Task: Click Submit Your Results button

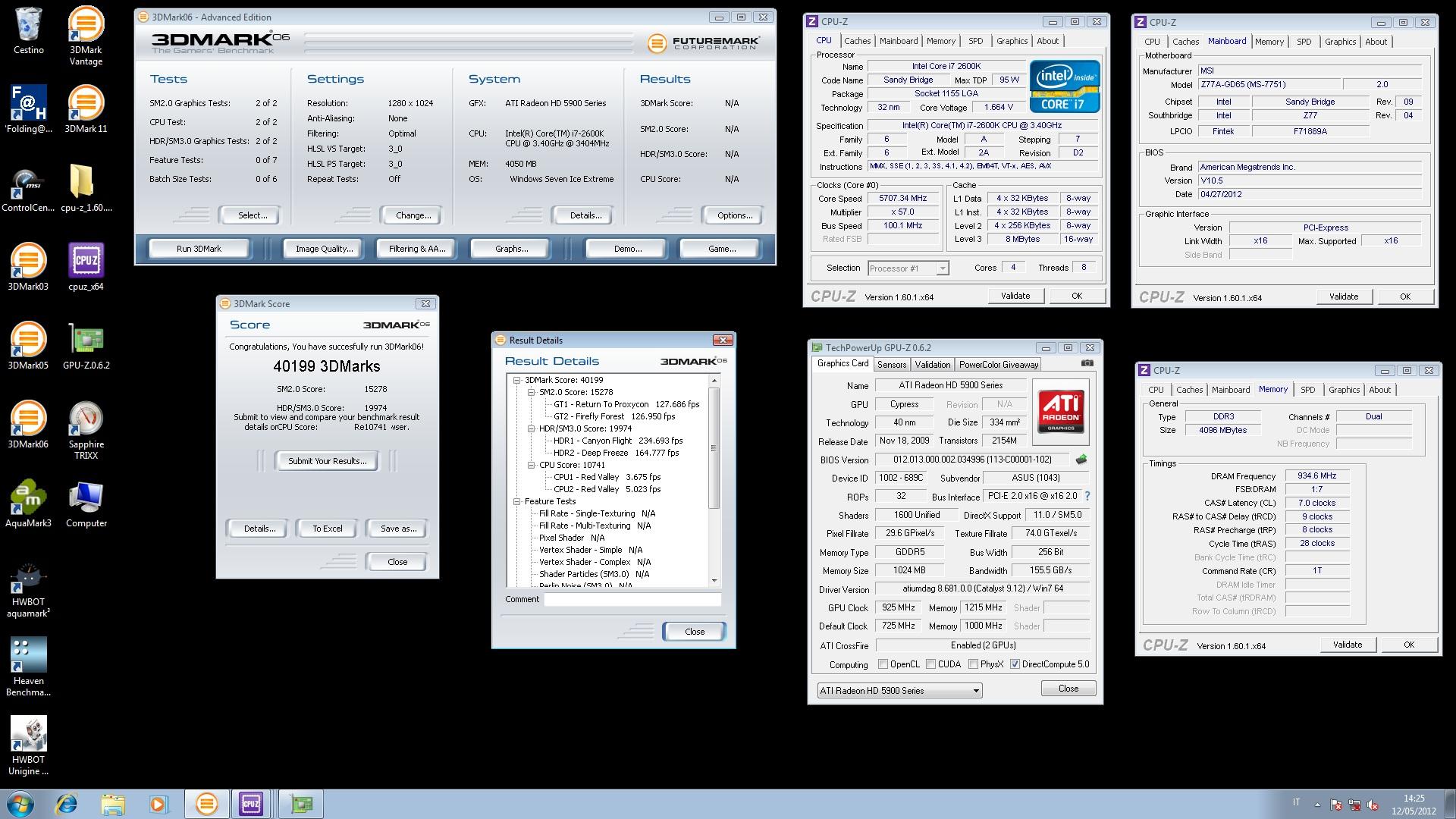Action: tap(327, 461)
